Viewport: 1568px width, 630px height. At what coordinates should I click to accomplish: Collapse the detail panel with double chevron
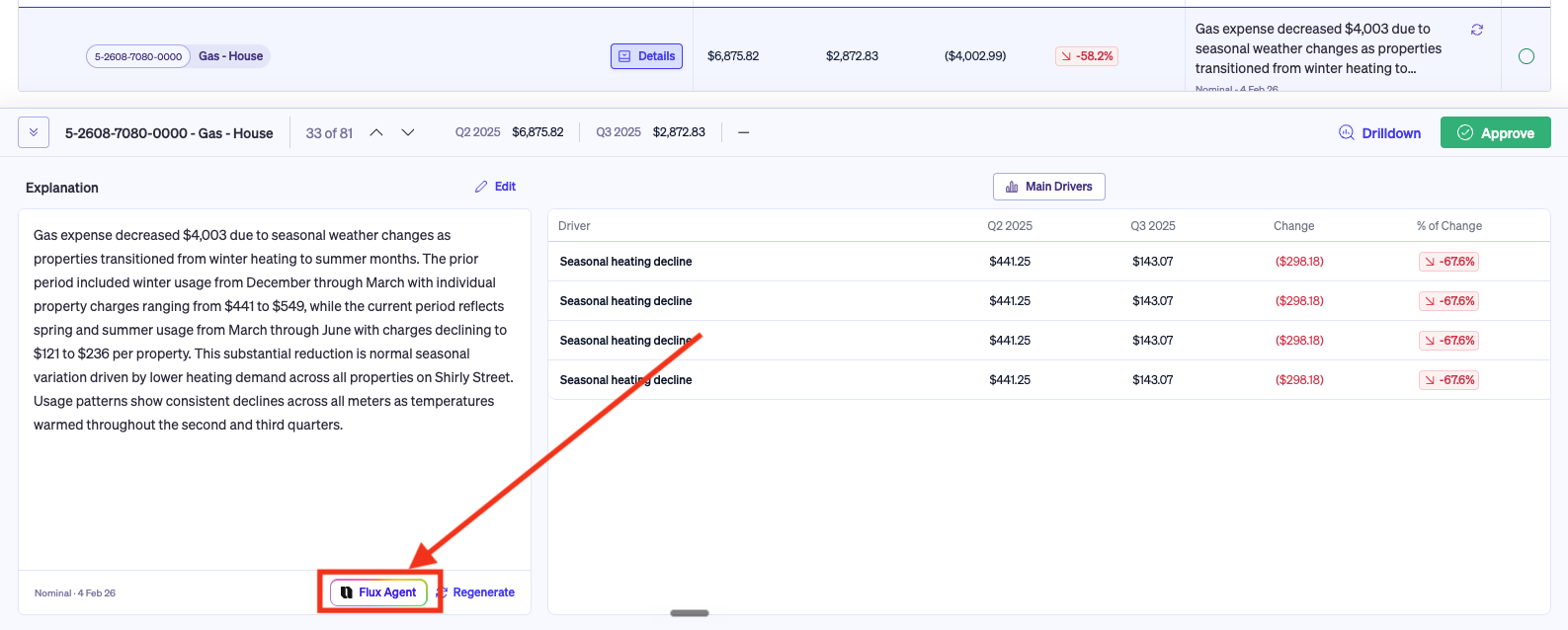34,132
